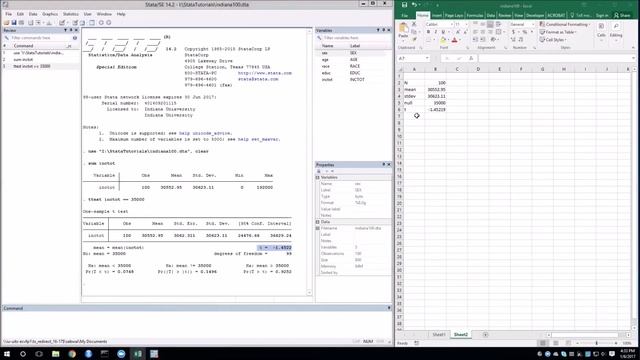Toggle Underline formatting in Excel
Viewport: 640px width, 360px height.
pyautogui.click(x=443, y=32)
